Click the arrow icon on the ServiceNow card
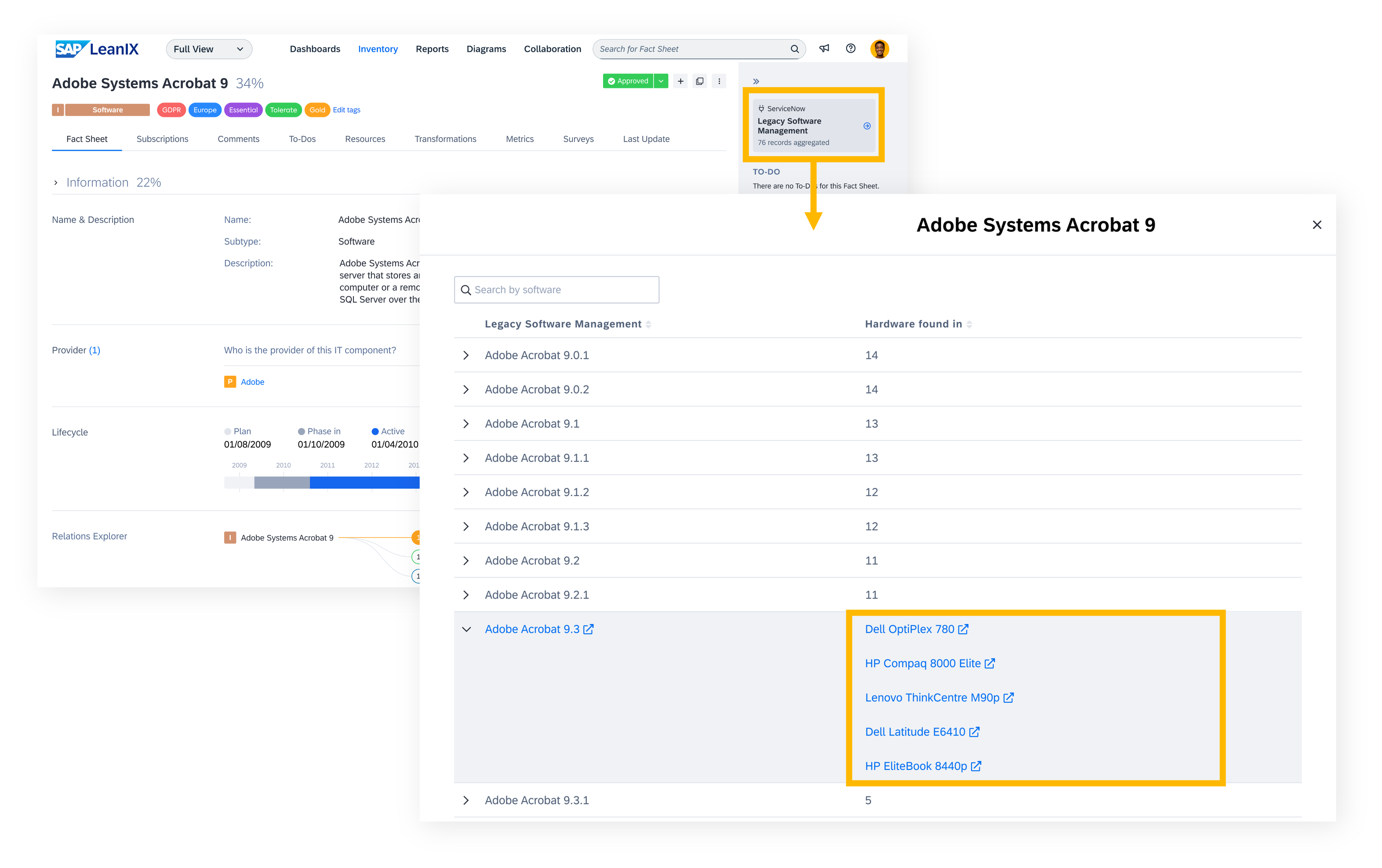 [x=867, y=126]
